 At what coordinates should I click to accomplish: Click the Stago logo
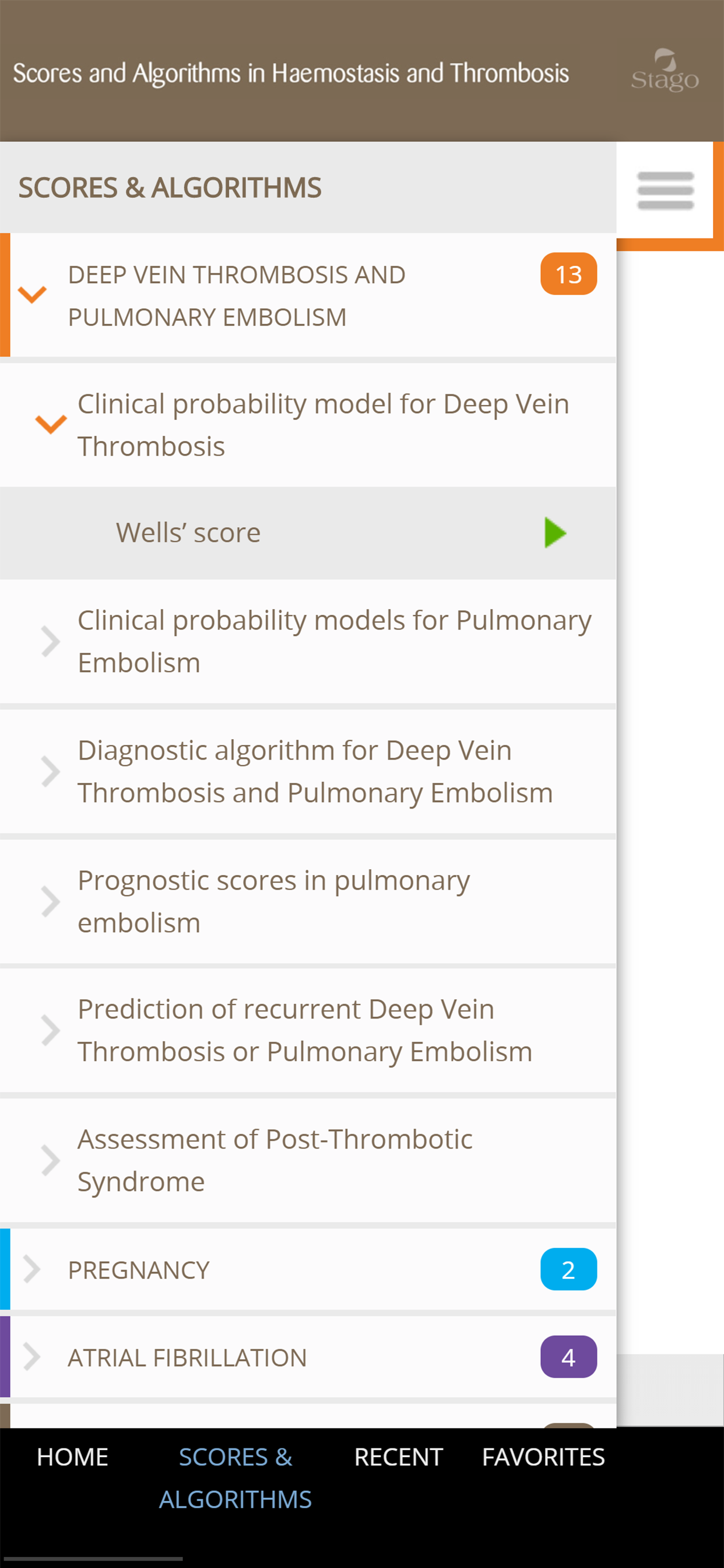pyautogui.click(x=665, y=71)
